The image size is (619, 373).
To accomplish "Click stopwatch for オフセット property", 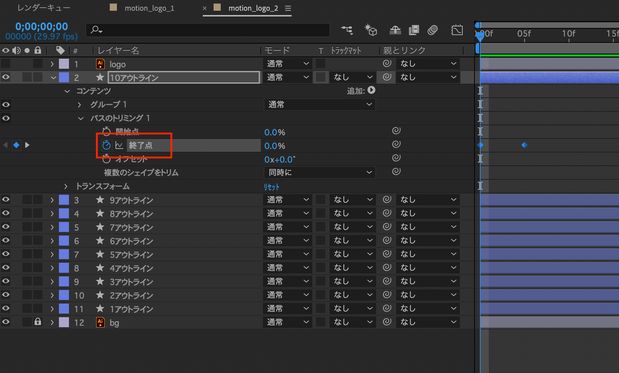I will pos(106,159).
